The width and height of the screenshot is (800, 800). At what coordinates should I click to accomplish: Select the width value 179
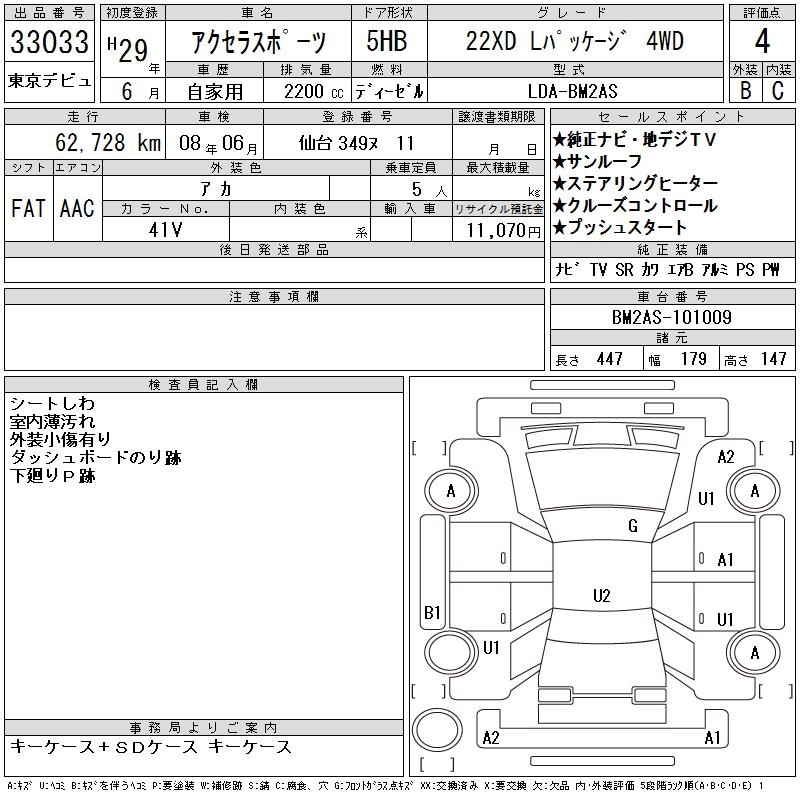[x=693, y=359]
